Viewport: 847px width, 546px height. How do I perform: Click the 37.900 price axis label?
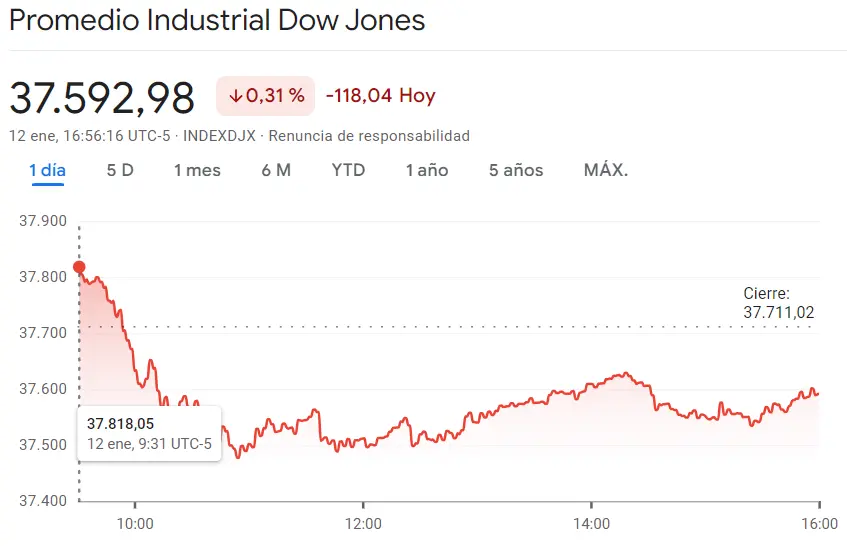43,221
